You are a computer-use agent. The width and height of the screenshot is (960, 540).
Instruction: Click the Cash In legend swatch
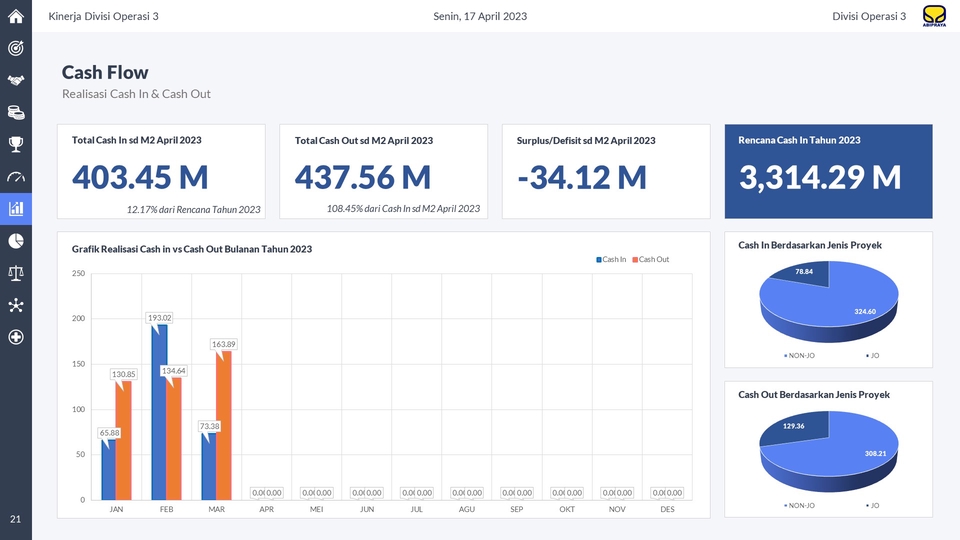598,260
